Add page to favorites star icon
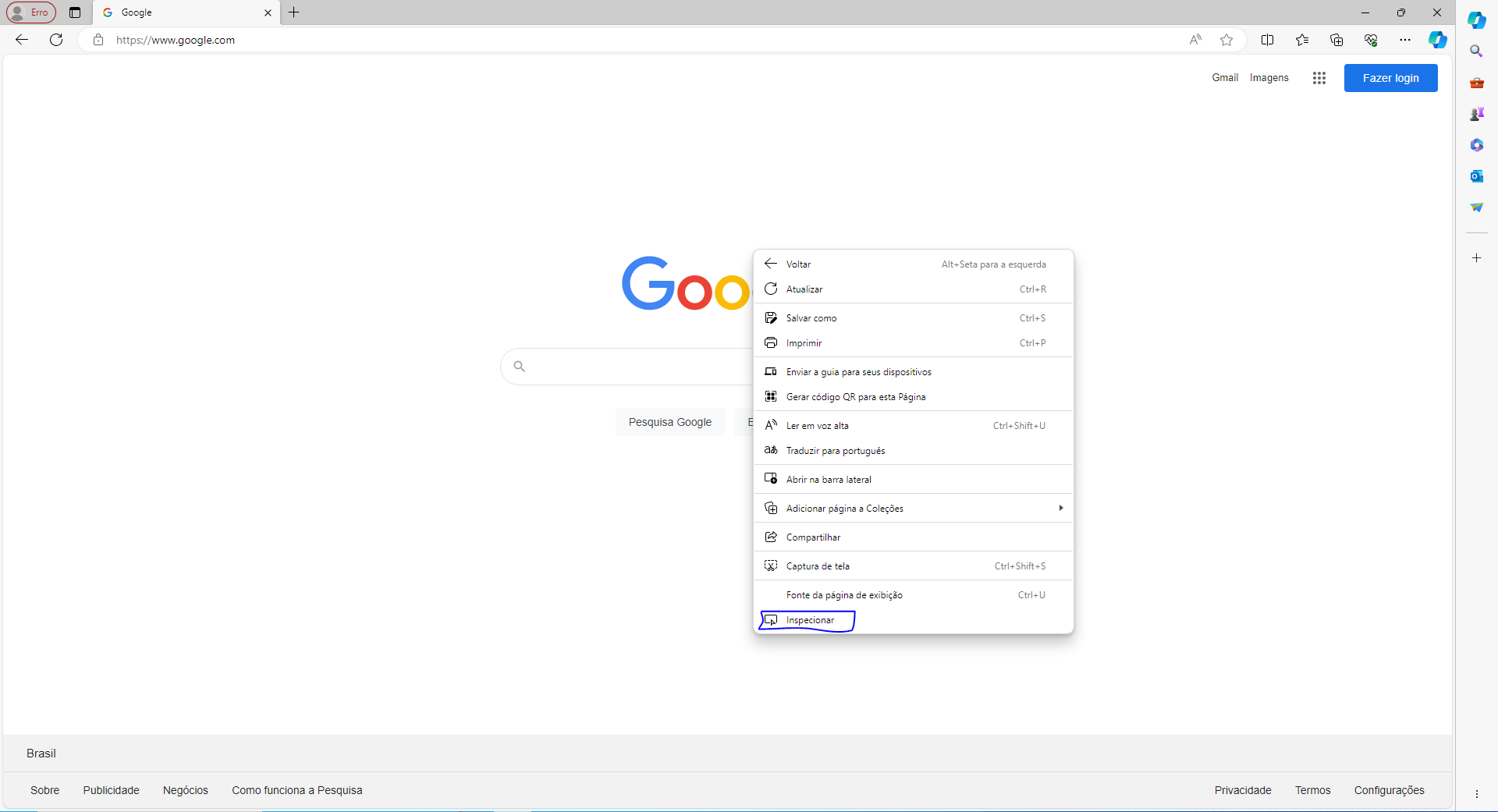Screen dimensions: 1498x812 [x=1226, y=40]
